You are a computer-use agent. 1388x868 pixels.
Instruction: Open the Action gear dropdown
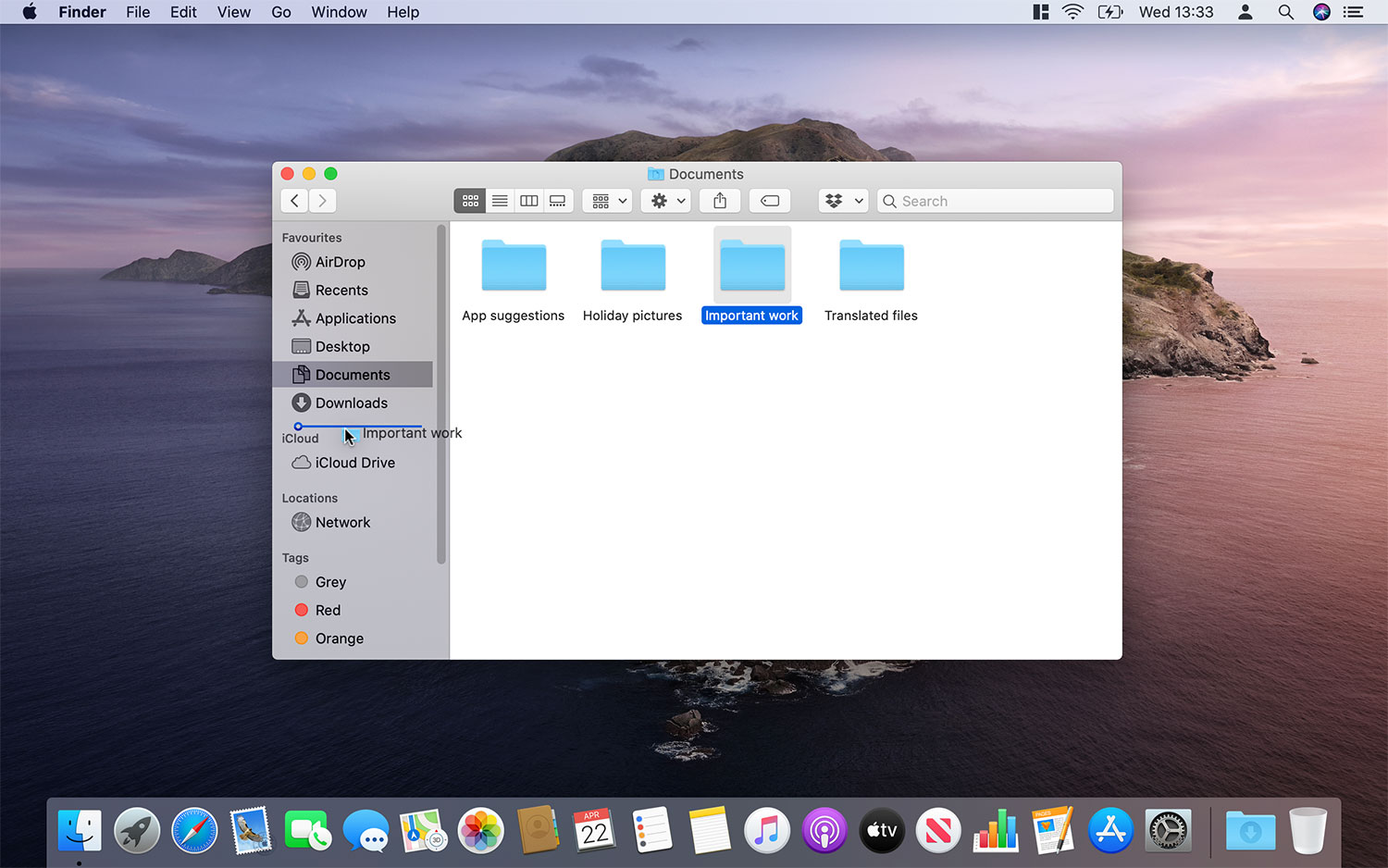tap(665, 200)
